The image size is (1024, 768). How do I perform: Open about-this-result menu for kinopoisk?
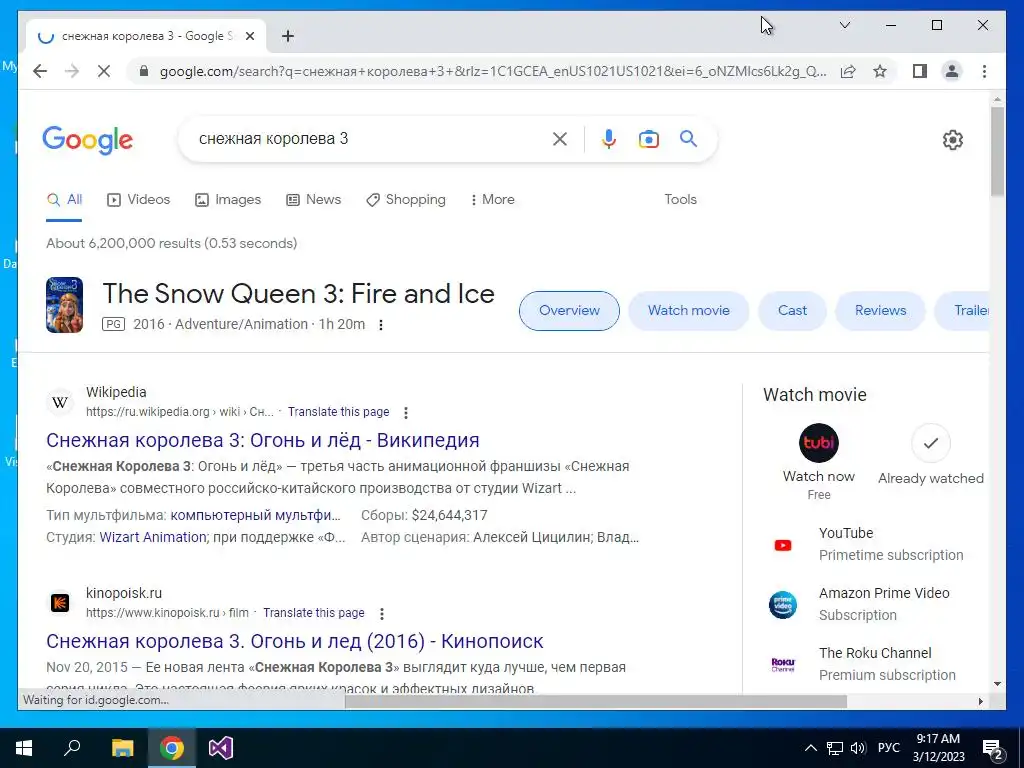381,614
